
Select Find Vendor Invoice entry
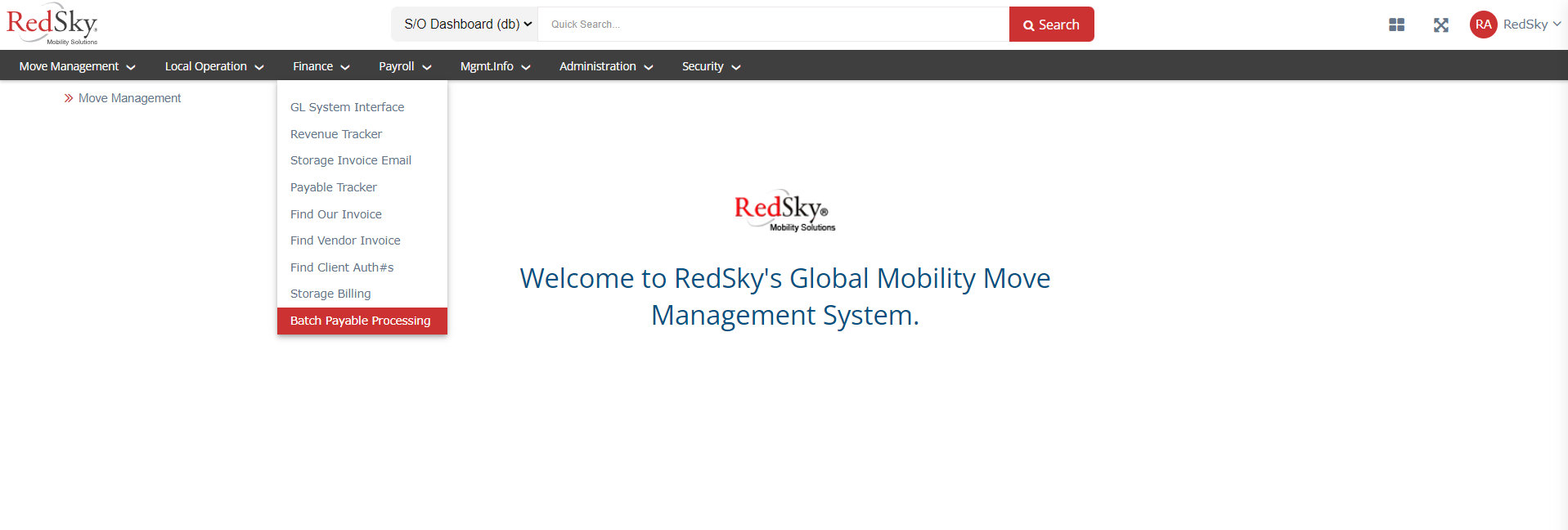pyautogui.click(x=362, y=240)
